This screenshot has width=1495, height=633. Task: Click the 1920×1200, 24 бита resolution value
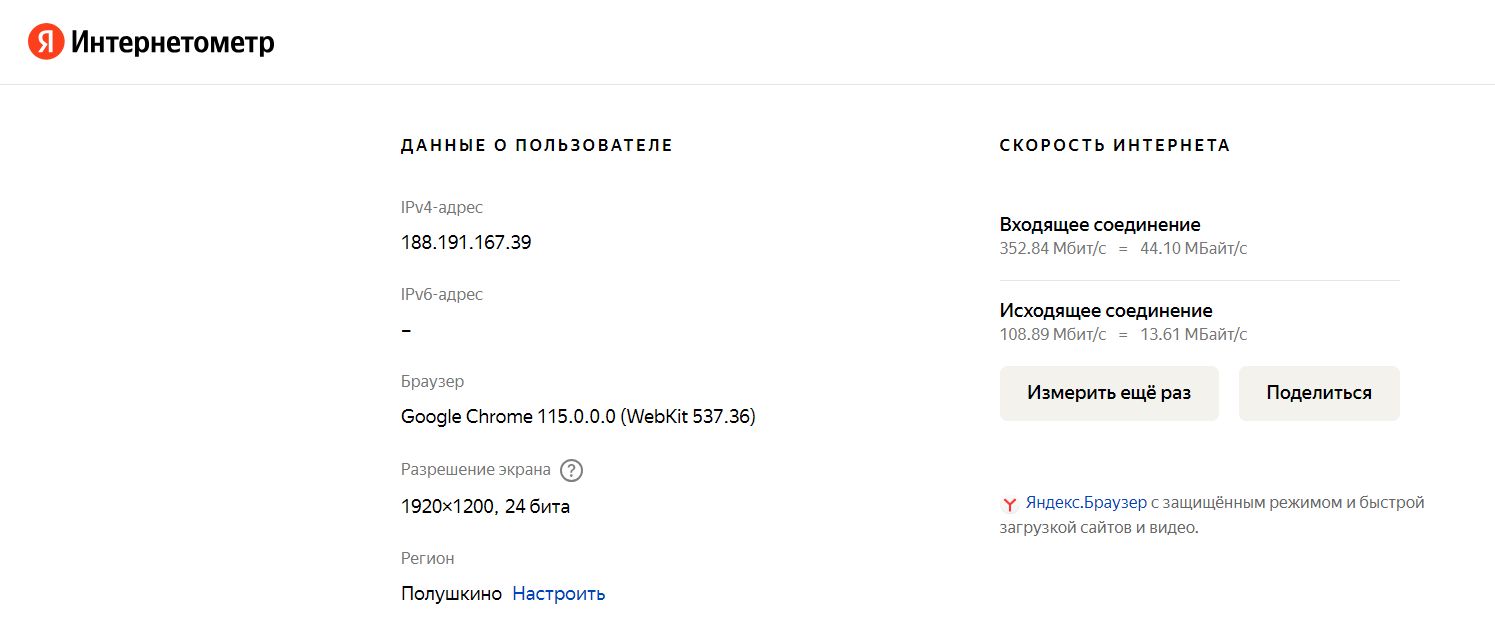485,507
